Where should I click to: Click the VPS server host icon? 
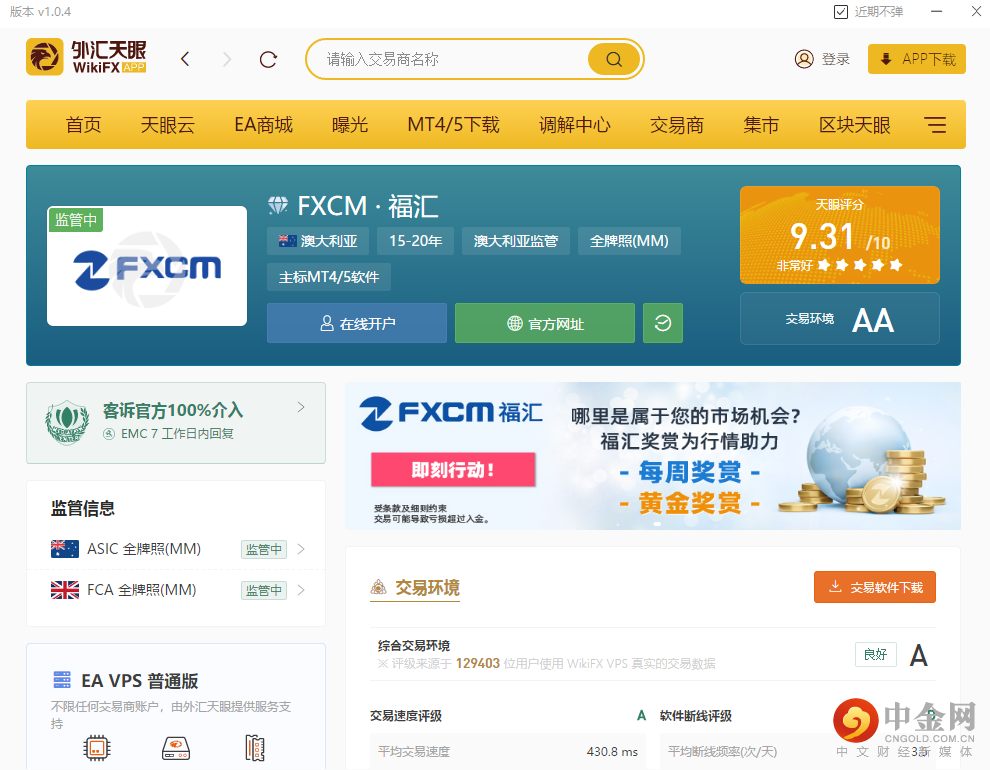(175, 748)
